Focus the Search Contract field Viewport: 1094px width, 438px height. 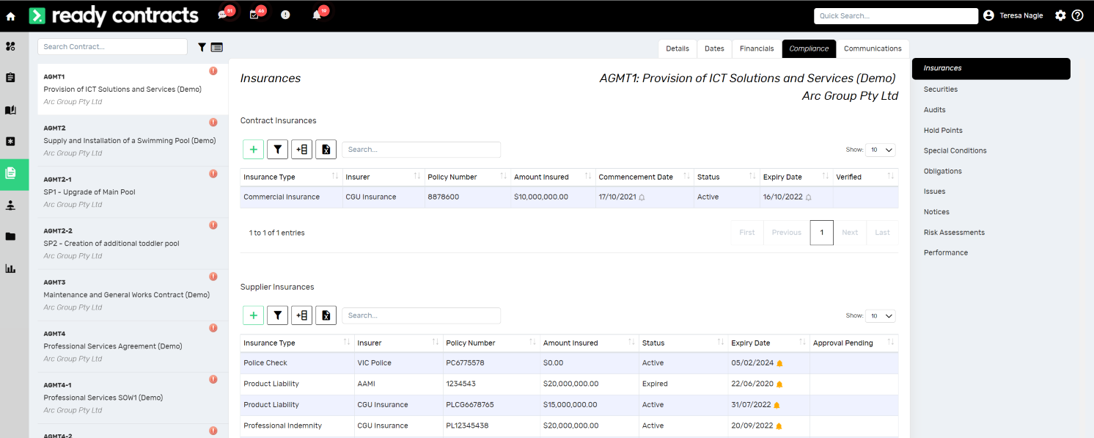point(112,47)
